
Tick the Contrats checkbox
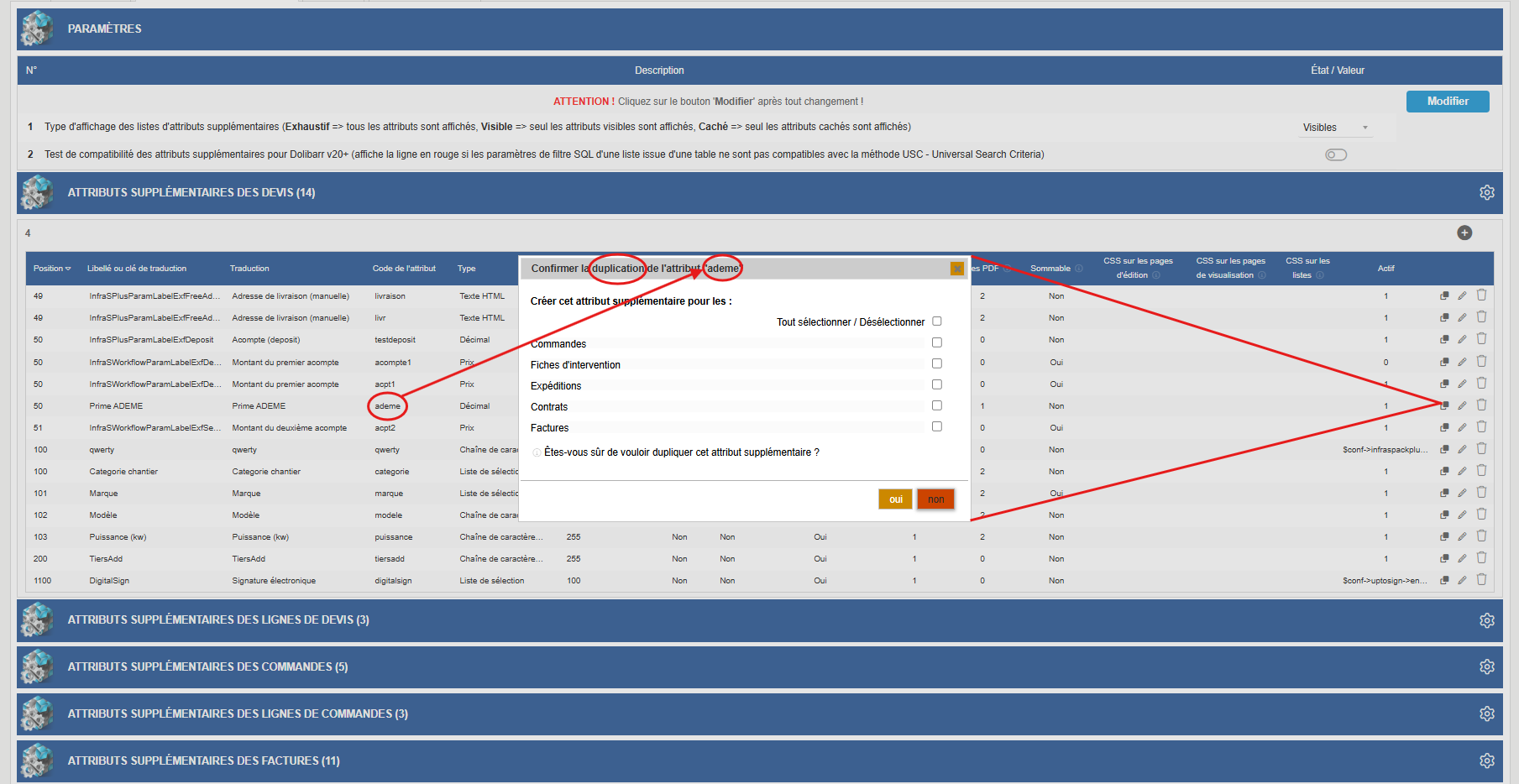tap(937, 405)
